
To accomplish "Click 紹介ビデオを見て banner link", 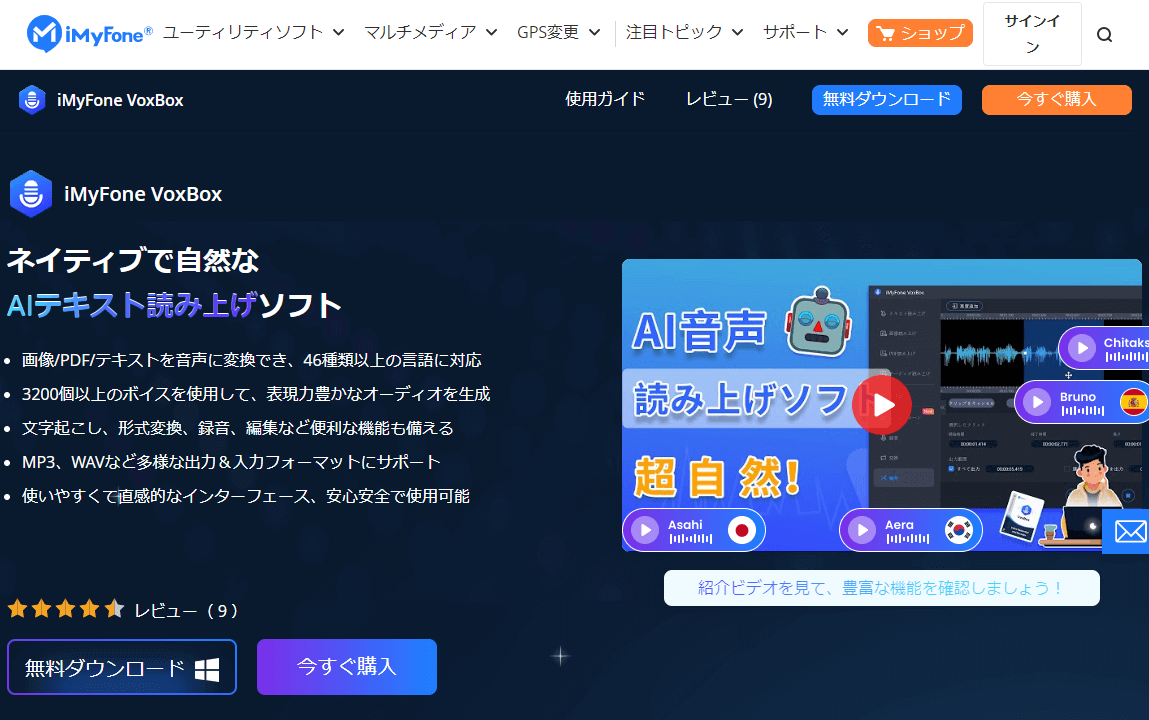I will 882,588.
